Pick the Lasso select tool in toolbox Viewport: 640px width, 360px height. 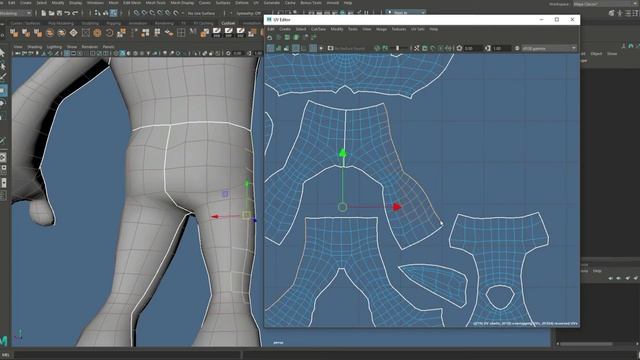[2, 66]
